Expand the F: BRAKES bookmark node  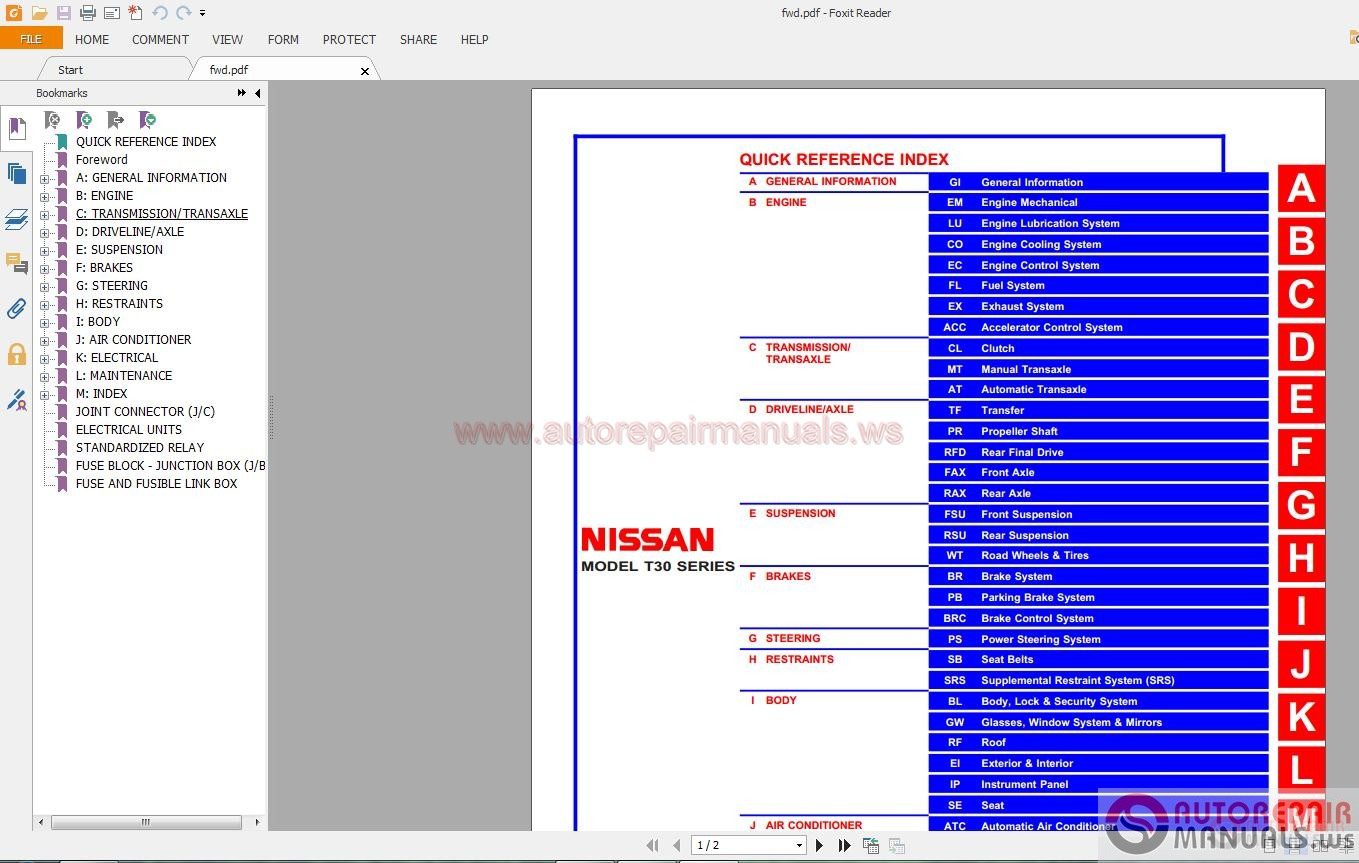pos(44,269)
